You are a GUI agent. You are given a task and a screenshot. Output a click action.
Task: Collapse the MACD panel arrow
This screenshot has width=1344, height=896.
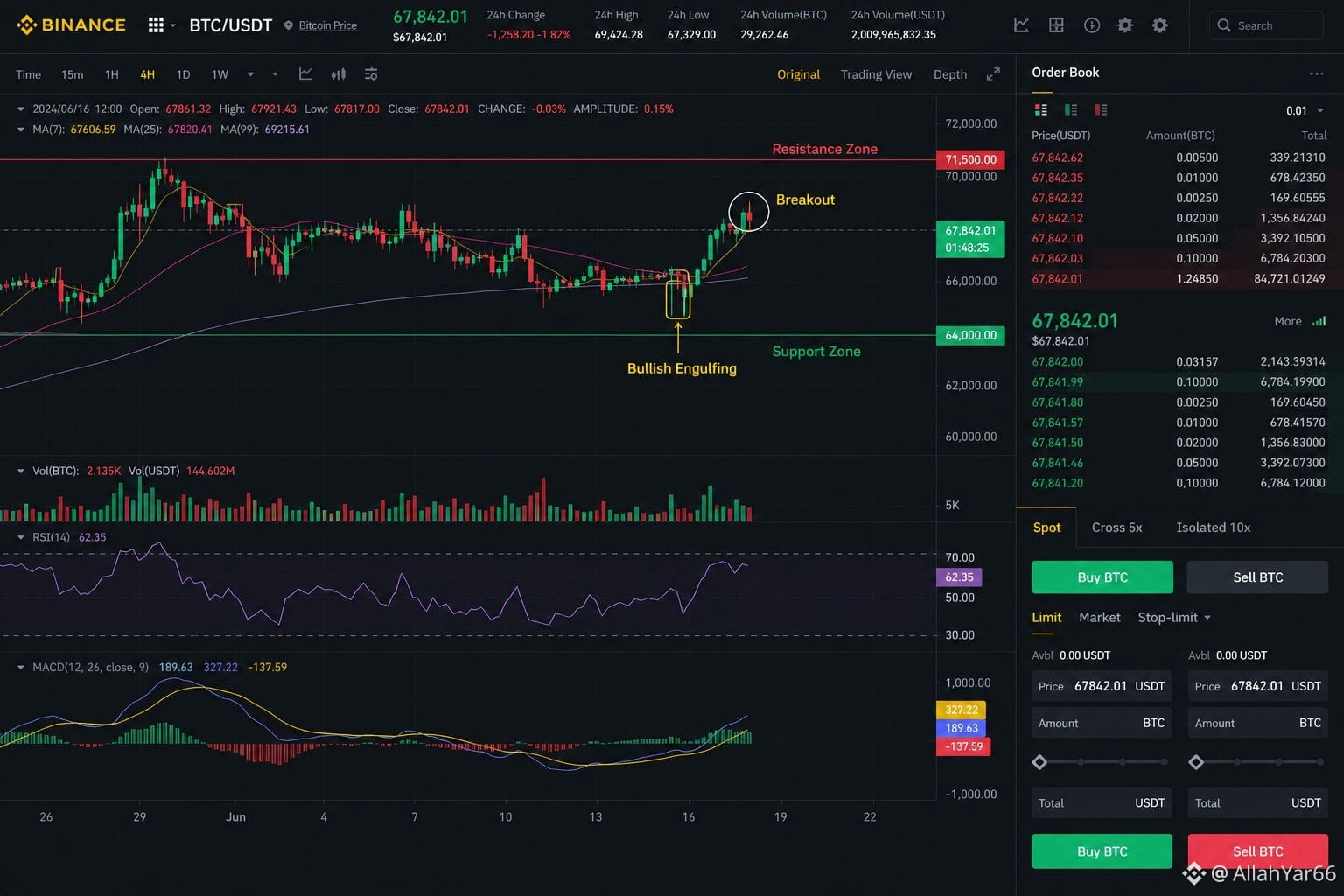tap(21, 667)
